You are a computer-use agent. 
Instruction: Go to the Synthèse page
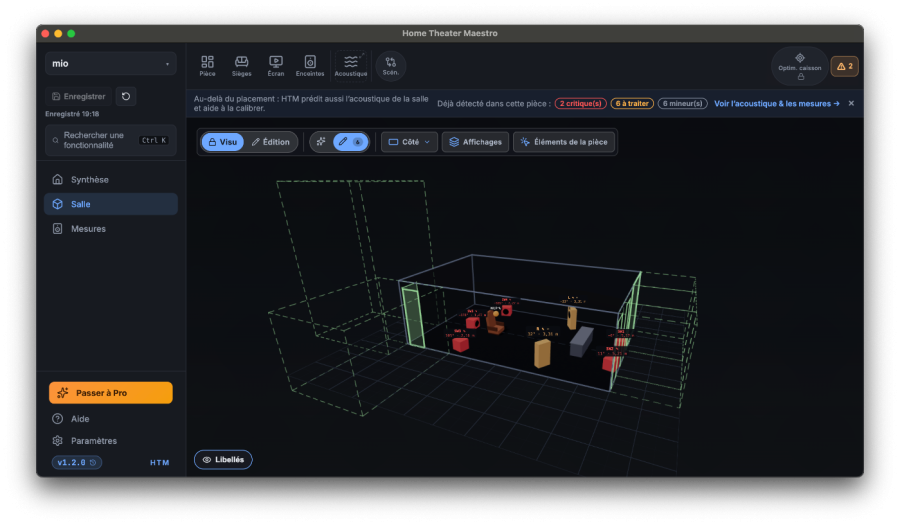click(x=110, y=180)
